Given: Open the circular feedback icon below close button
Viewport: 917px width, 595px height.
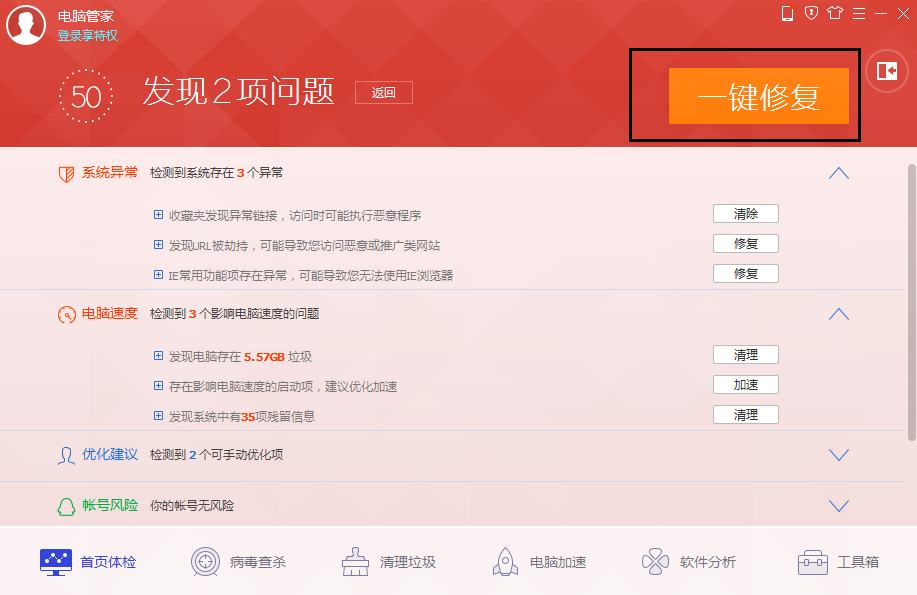Looking at the screenshot, I should [x=886, y=71].
